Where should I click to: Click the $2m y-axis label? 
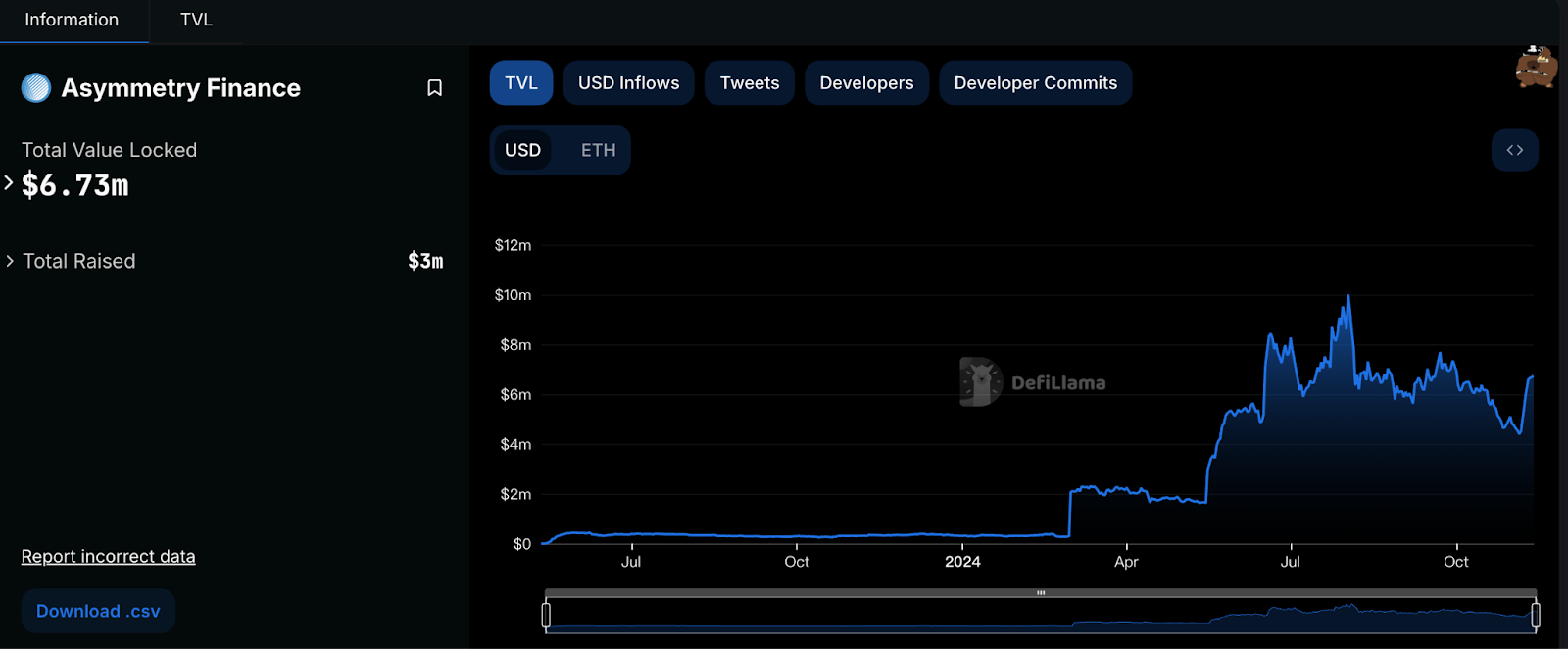515,495
